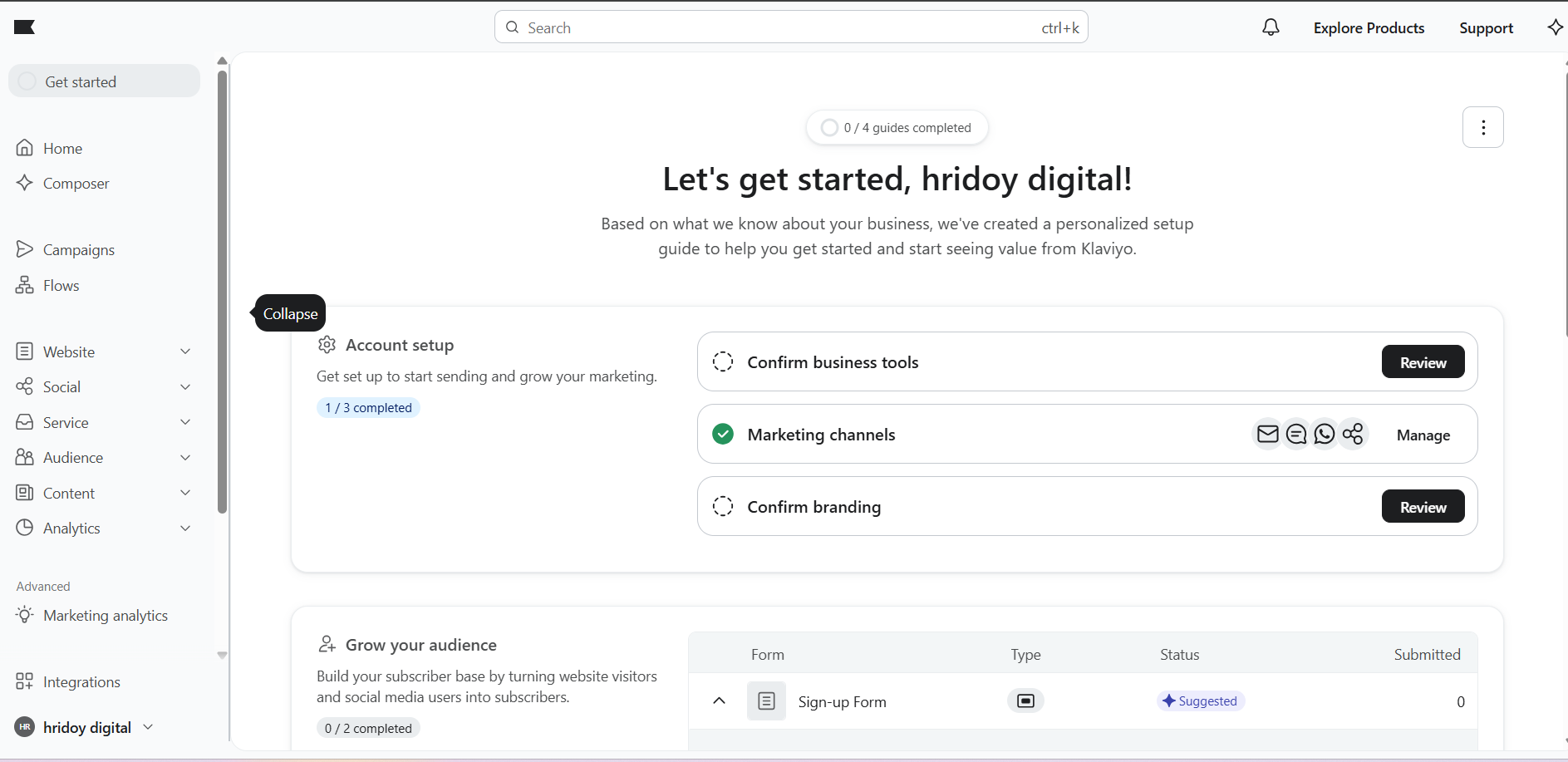The image size is (1568, 762).
Task: Expand the Website menu chevron
Action: [x=185, y=352]
